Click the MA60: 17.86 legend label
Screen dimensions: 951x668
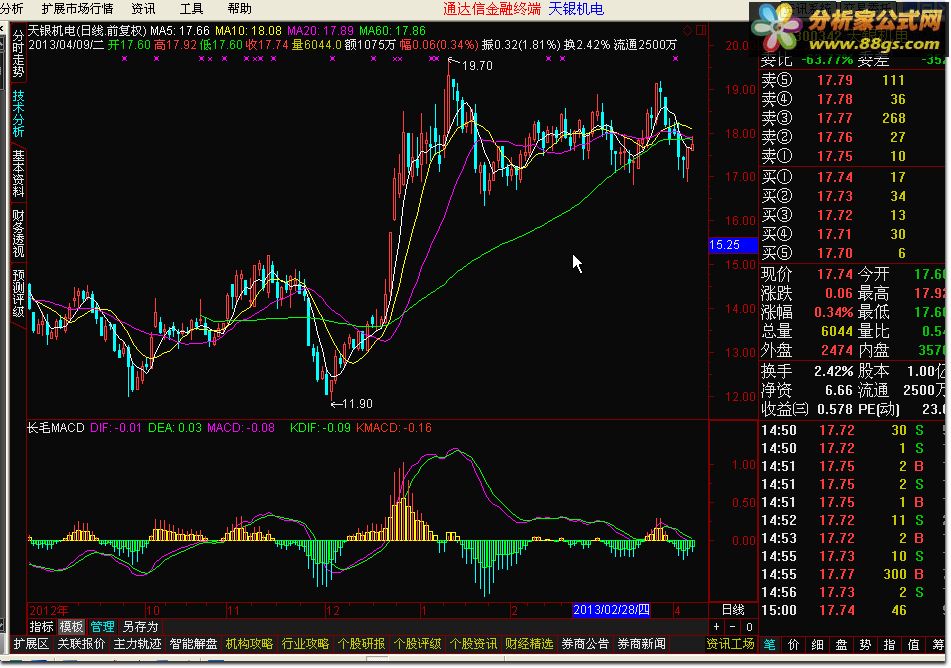coord(392,30)
